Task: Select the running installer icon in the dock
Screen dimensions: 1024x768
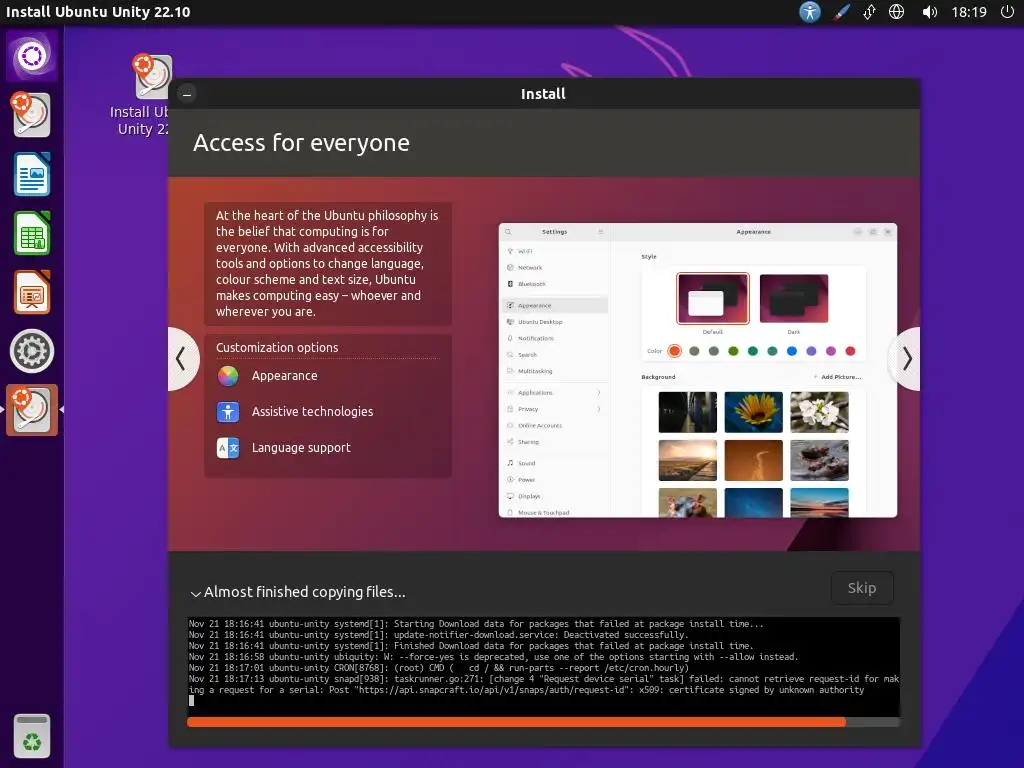Action: [31, 409]
